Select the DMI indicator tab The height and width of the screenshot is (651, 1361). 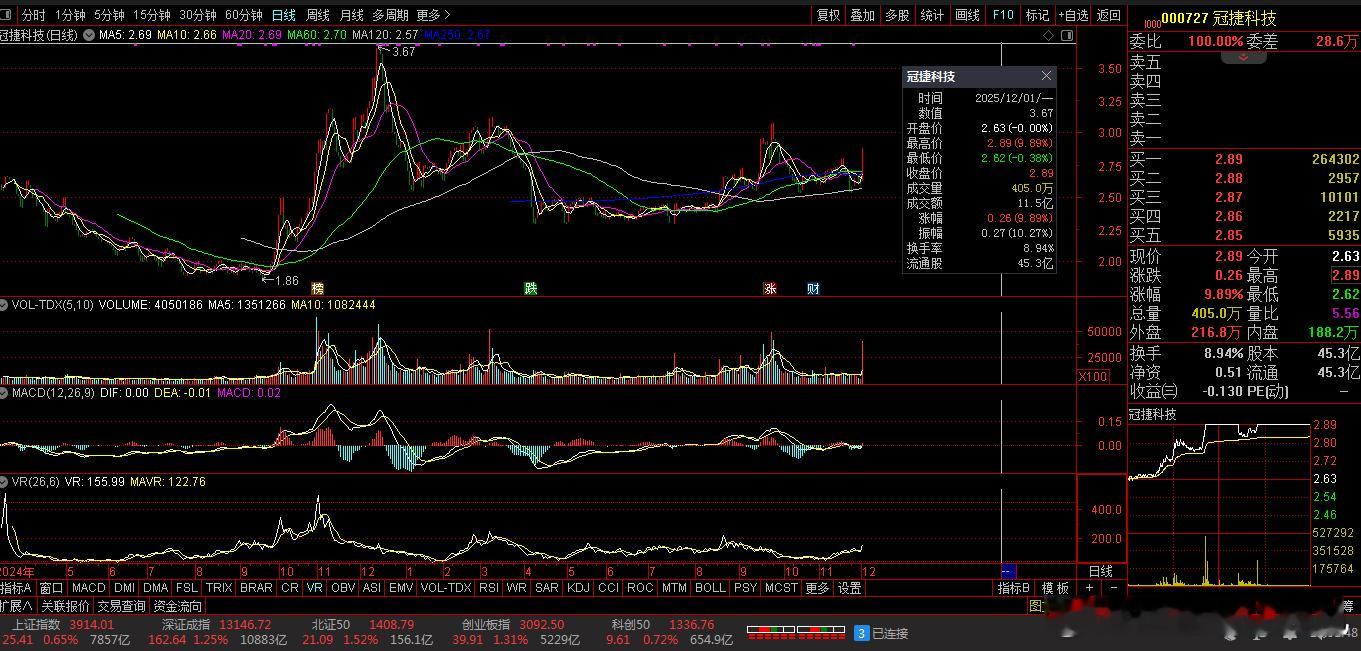point(124,588)
